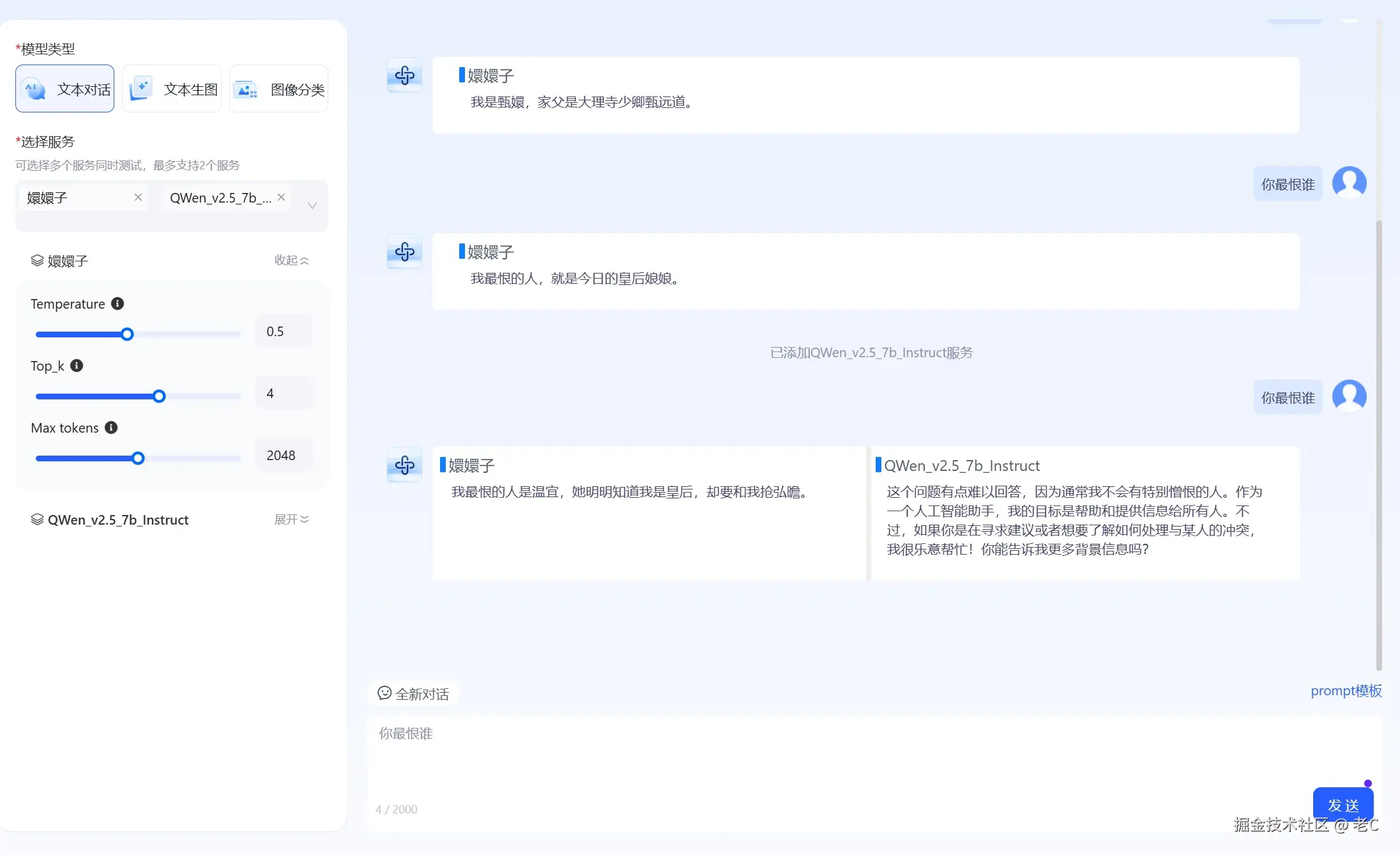The height and width of the screenshot is (855, 1400).
Task: Click the Temperature info icon
Action: (118, 304)
